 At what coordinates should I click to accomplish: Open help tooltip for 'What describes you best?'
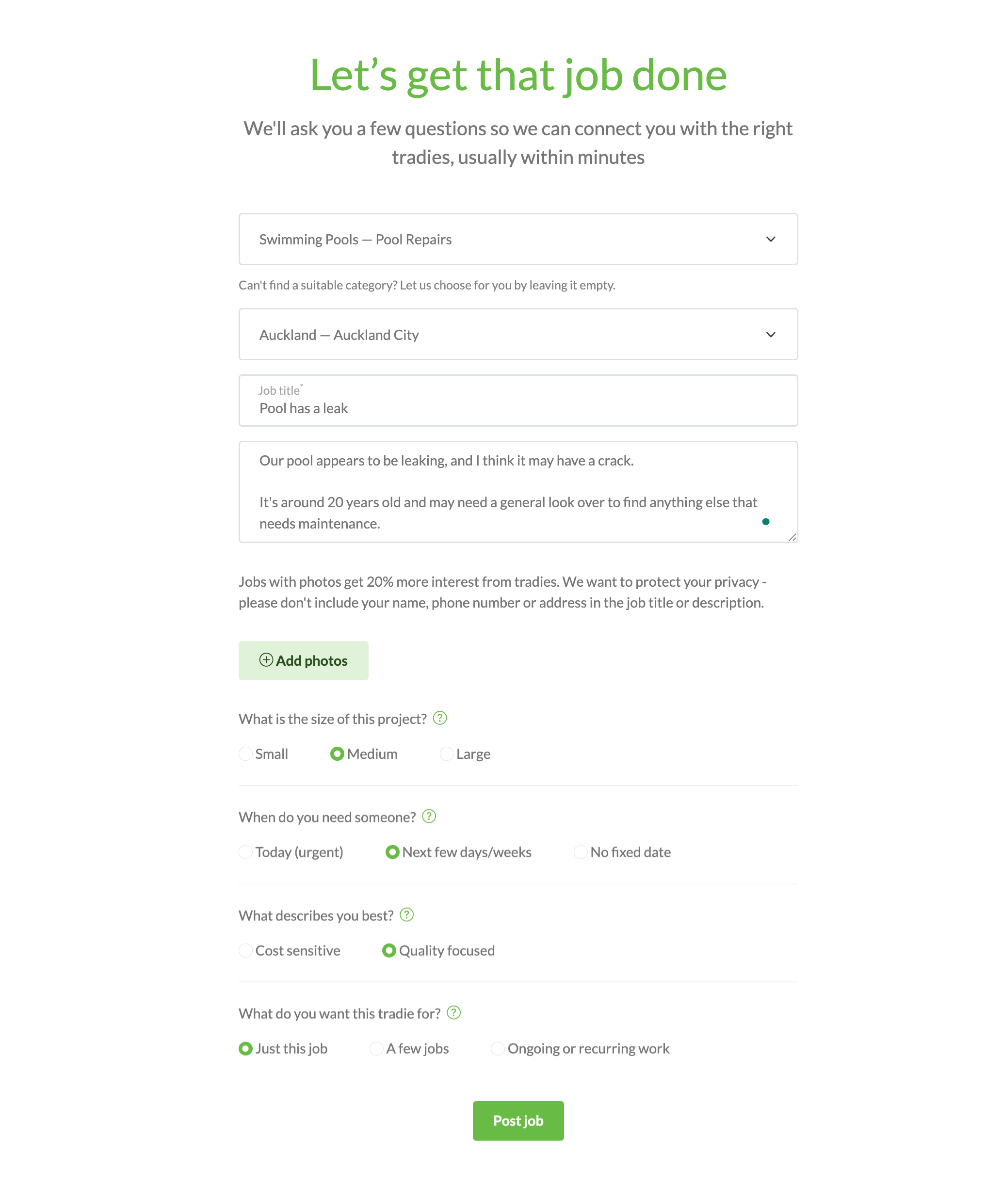click(x=406, y=915)
